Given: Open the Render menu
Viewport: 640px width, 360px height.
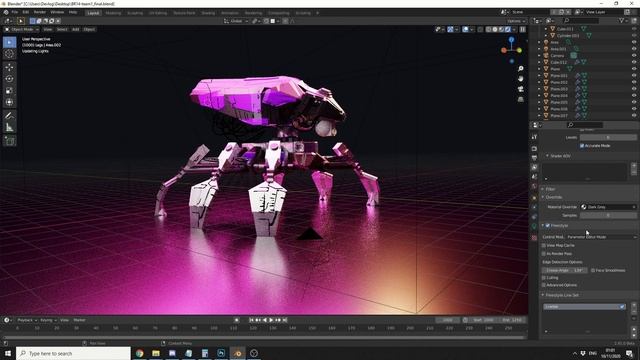Looking at the screenshot, I should [40, 12].
